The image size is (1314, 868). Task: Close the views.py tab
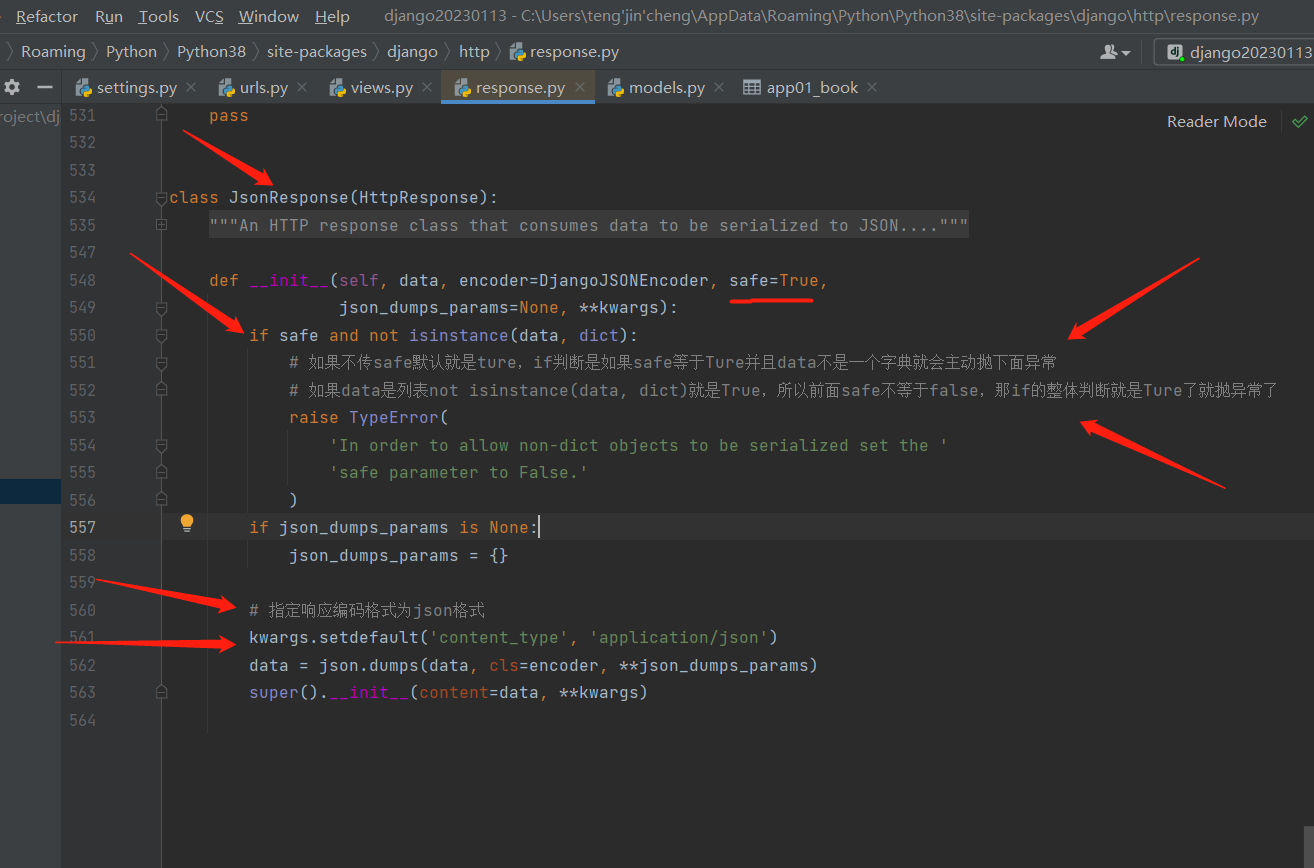(428, 87)
